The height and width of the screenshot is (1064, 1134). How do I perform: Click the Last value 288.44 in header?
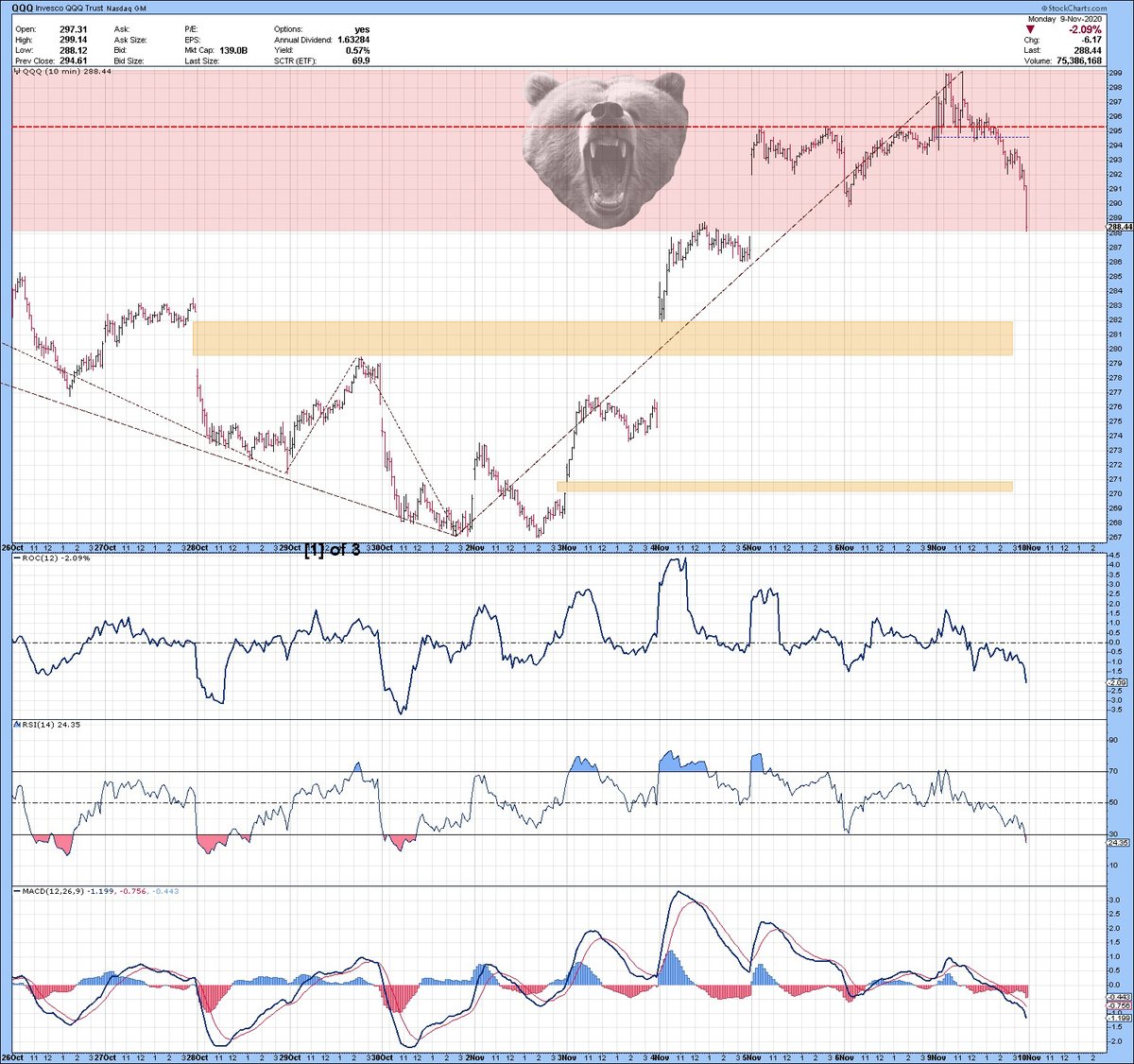(1087, 51)
